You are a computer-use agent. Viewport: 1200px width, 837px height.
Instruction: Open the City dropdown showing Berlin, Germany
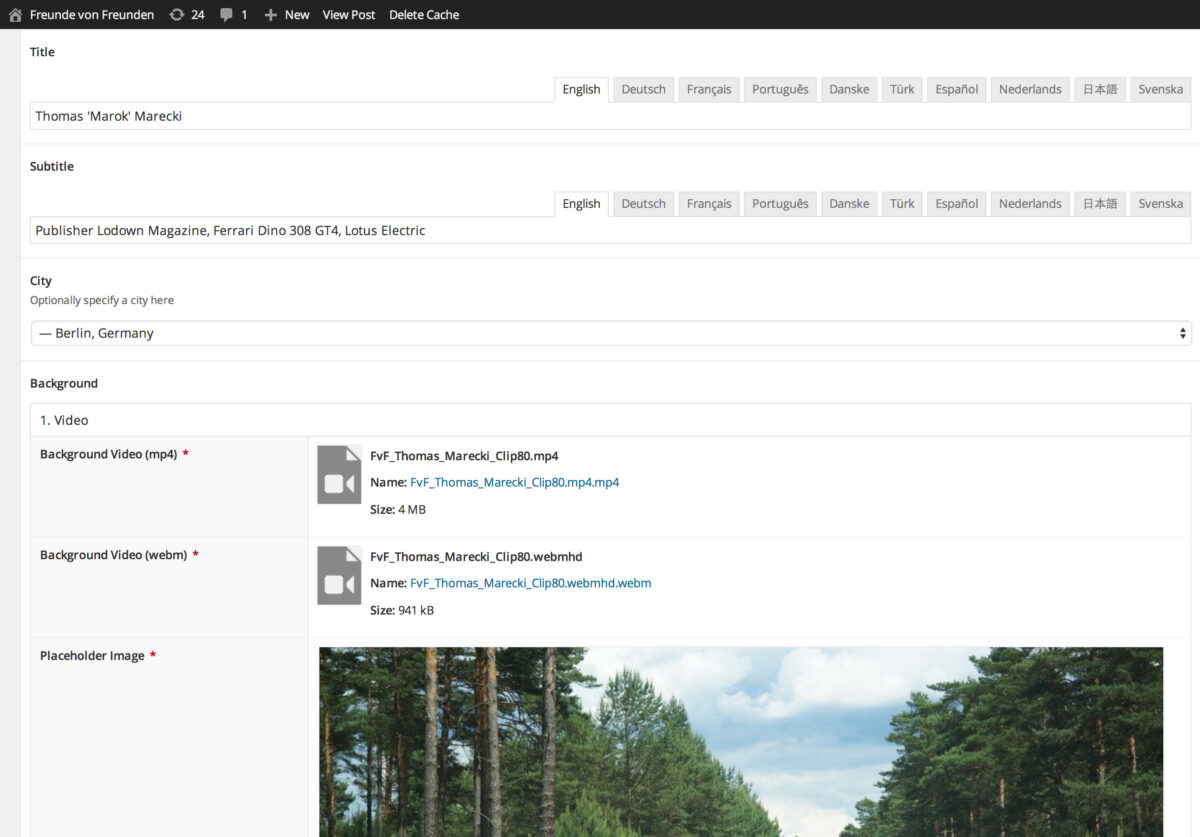[x=610, y=333]
